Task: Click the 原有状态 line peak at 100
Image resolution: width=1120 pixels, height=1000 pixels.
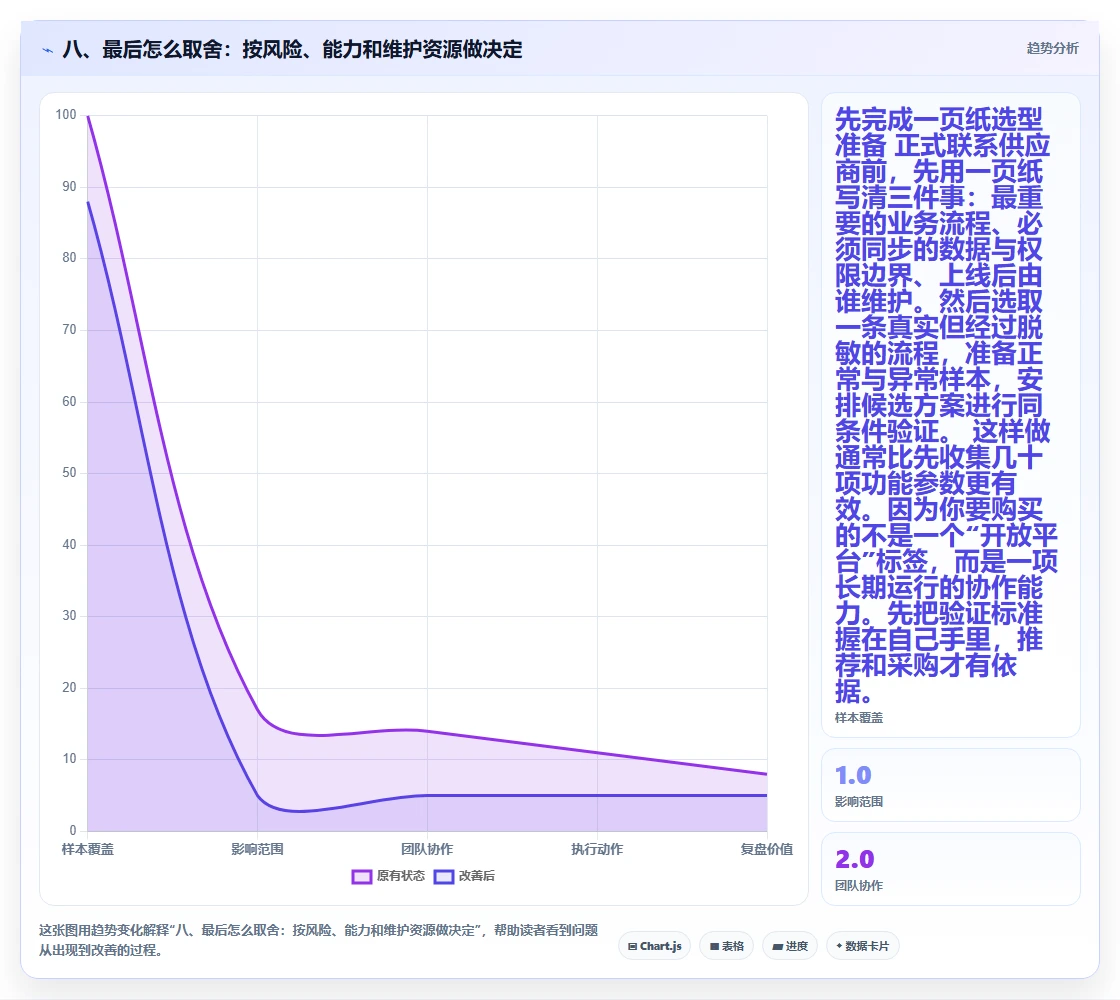Action: pos(88,116)
